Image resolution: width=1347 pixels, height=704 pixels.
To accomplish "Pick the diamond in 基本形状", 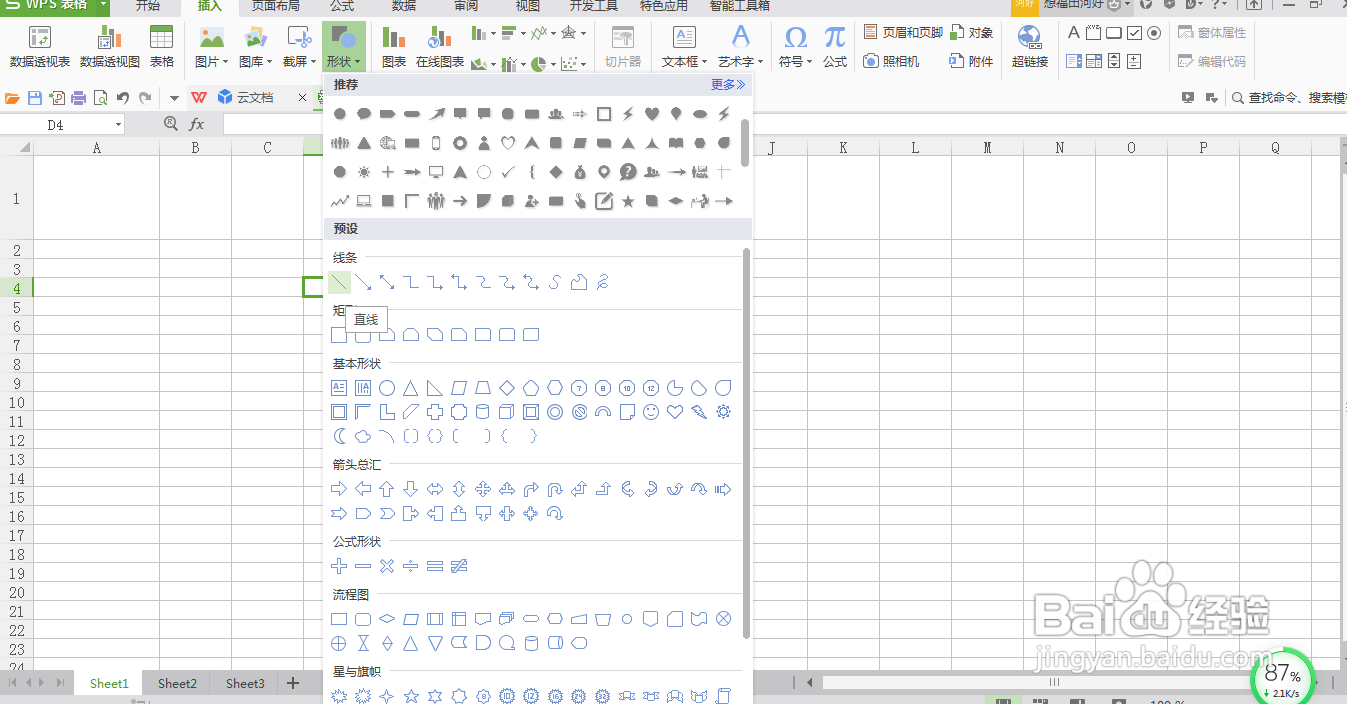I will (x=507, y=388).
